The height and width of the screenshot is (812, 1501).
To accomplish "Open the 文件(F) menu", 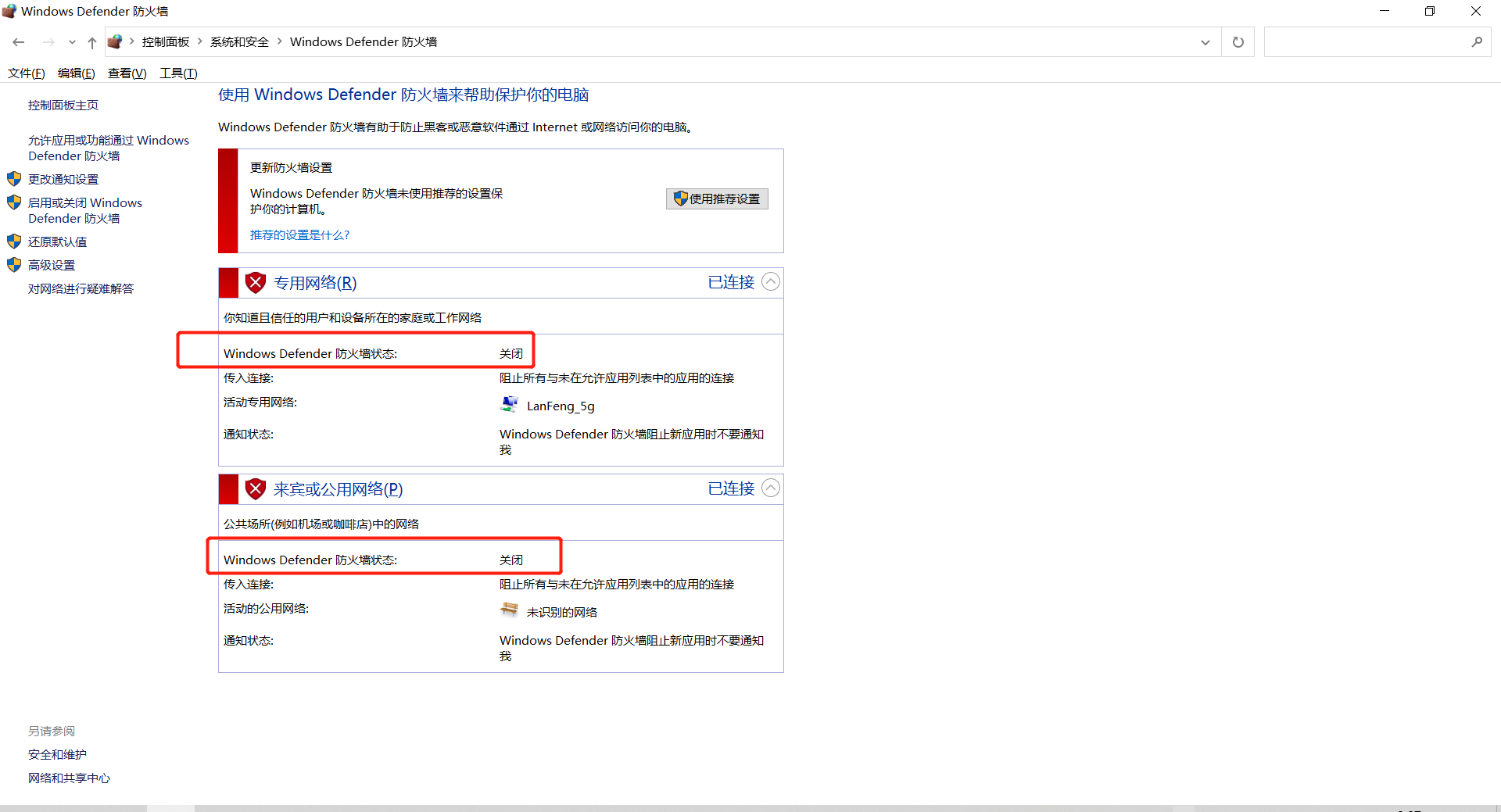I will click(27, 73).
